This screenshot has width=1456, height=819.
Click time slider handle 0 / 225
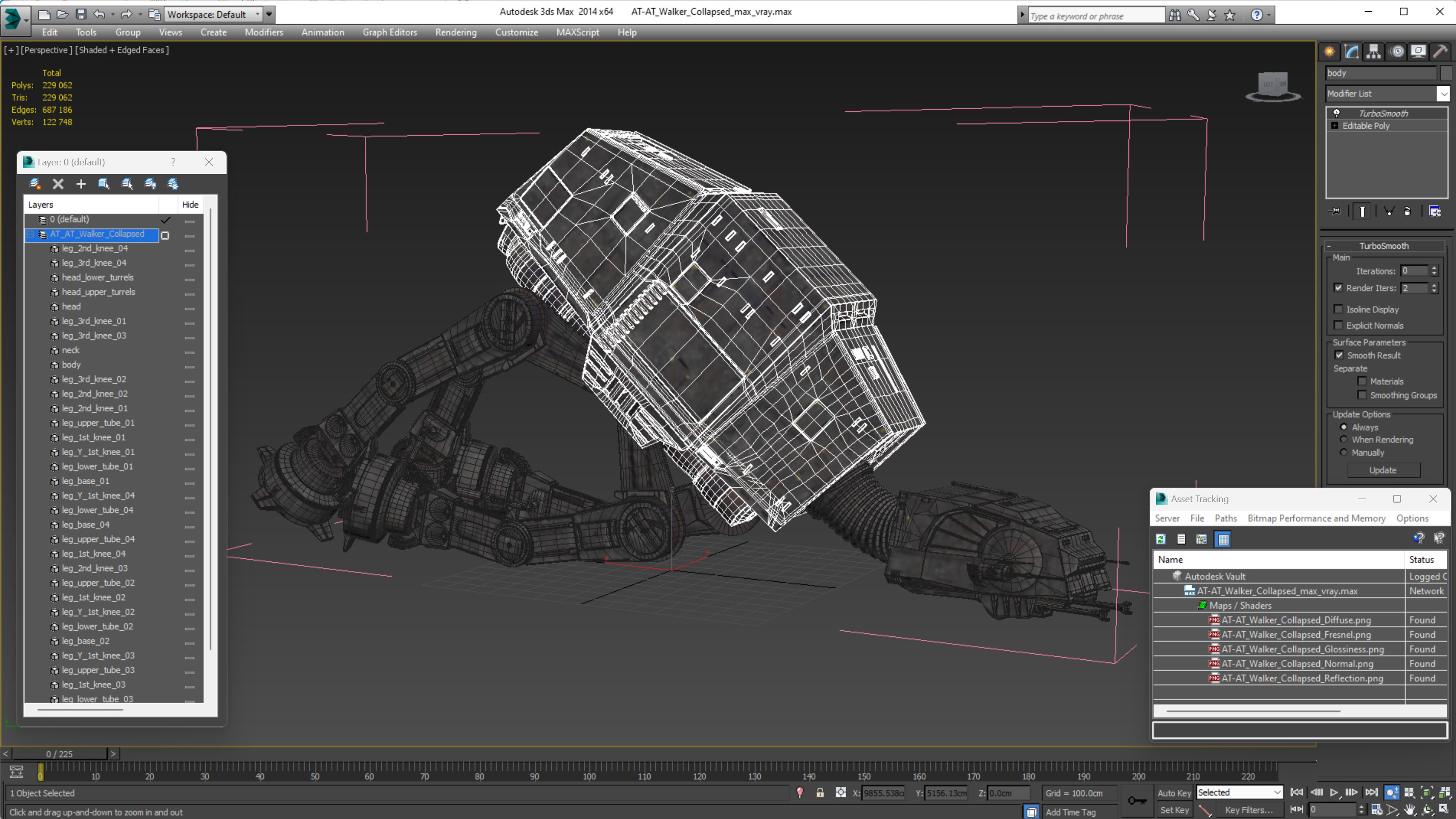pos(59,754)
